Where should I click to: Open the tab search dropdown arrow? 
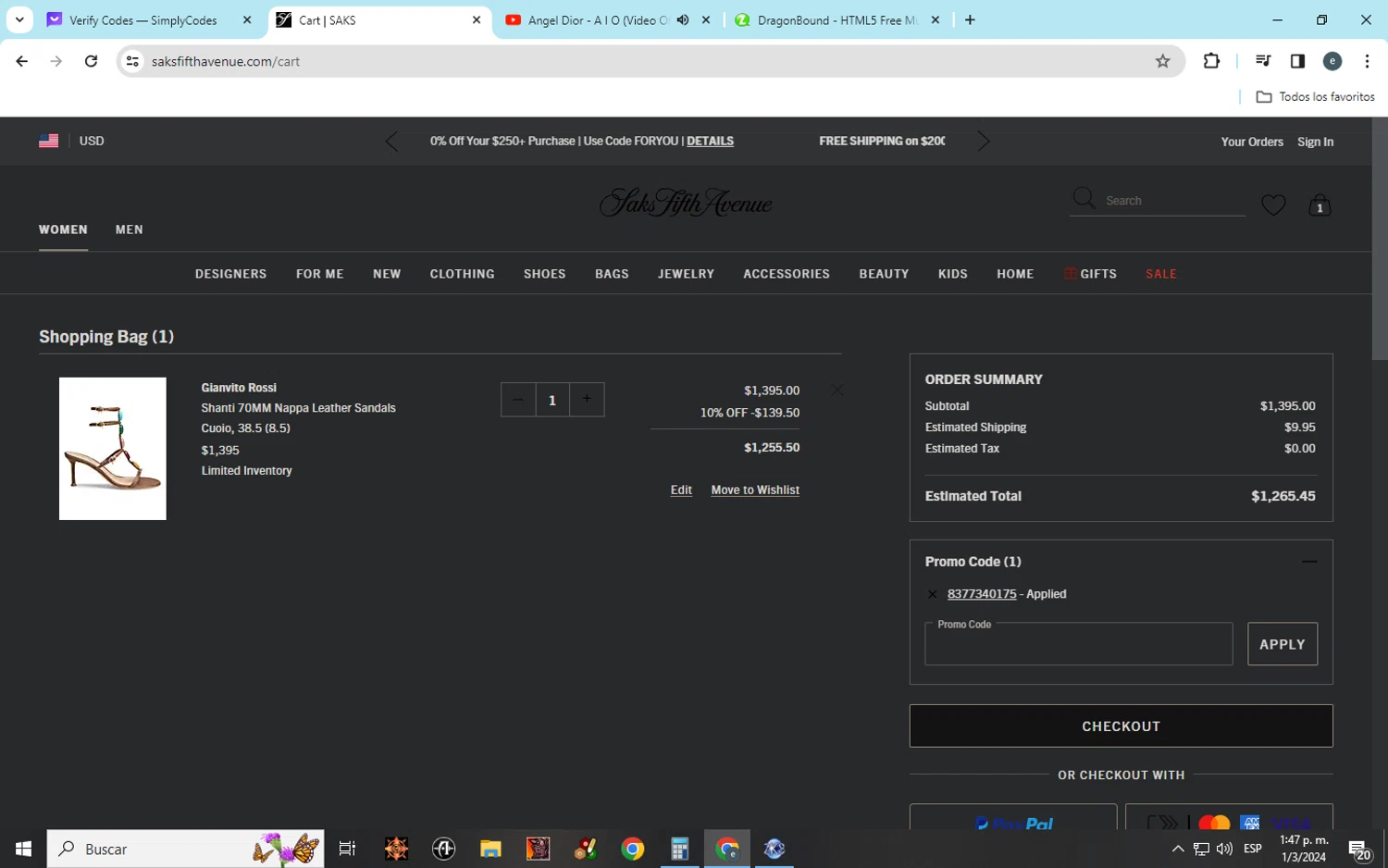(19, 19)
